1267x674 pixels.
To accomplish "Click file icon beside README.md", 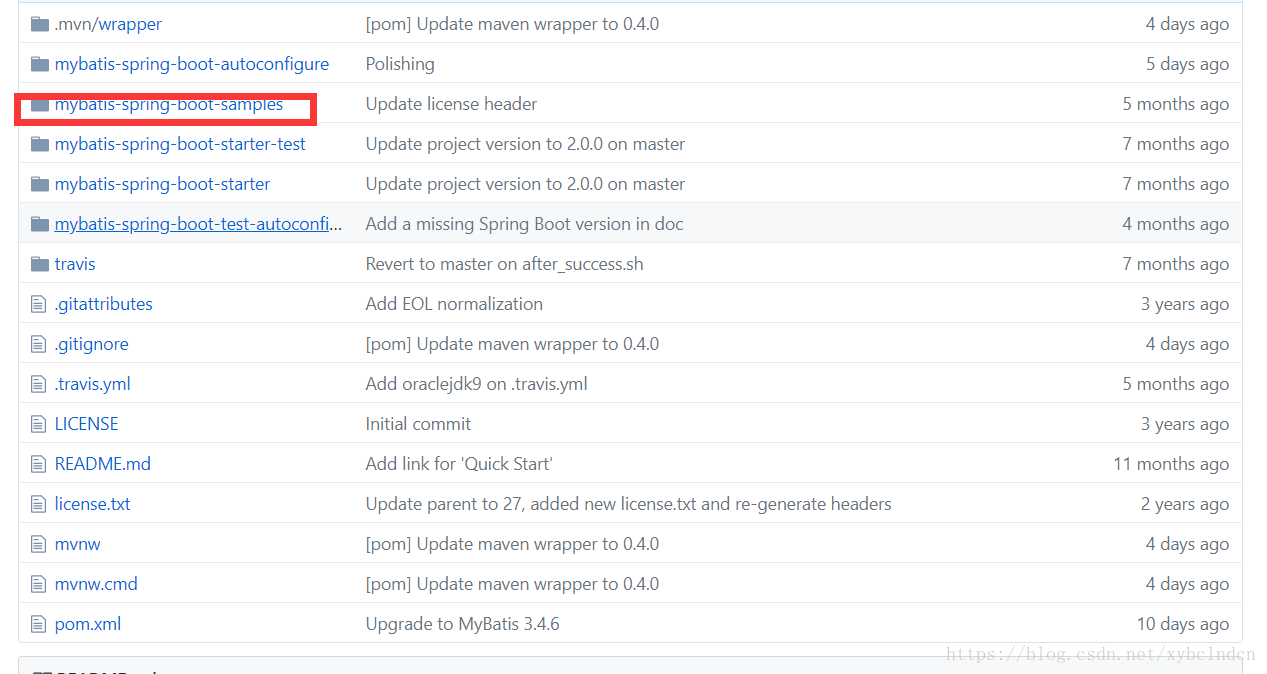I will click(x=39, y=464).
